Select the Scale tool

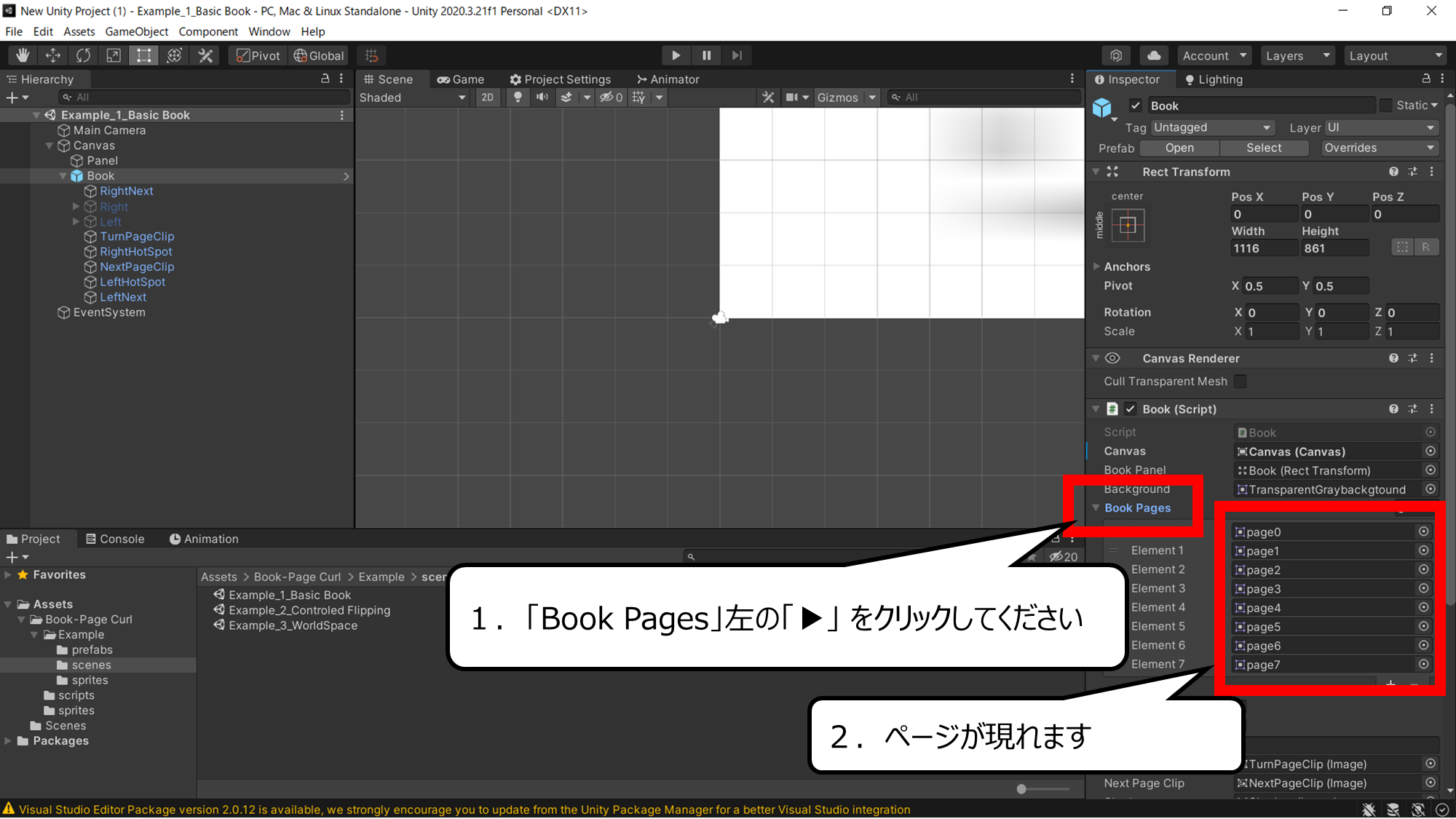[x=114, y=55]
